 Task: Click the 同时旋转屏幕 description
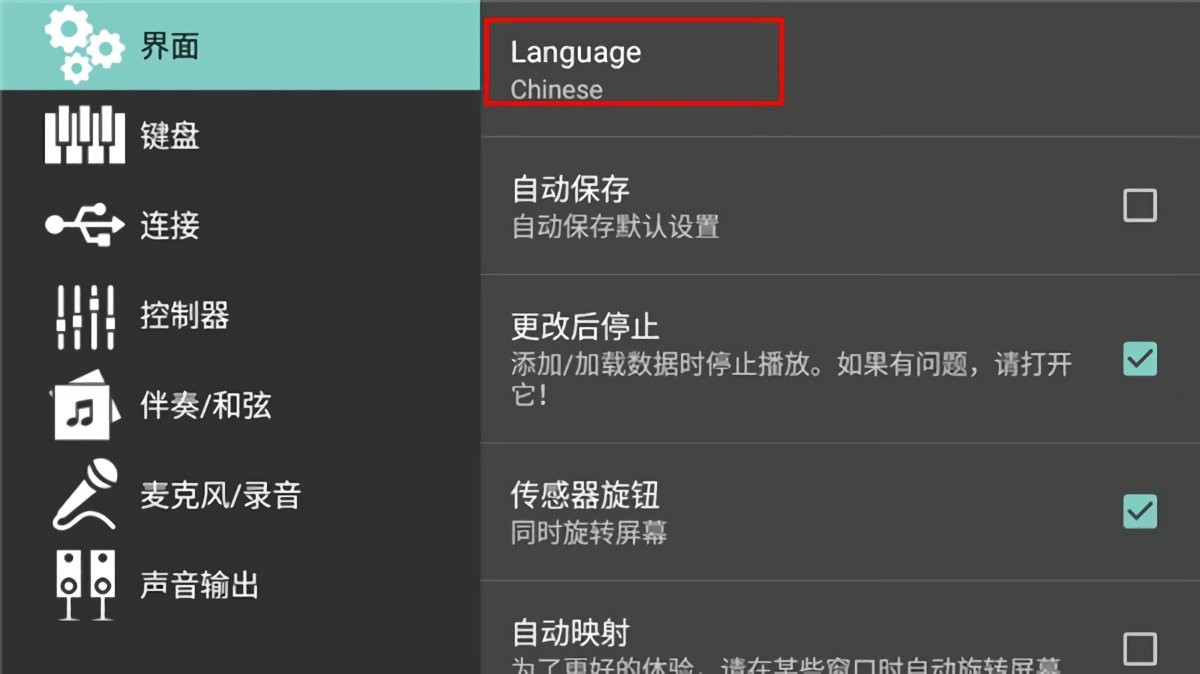[589, 533]
